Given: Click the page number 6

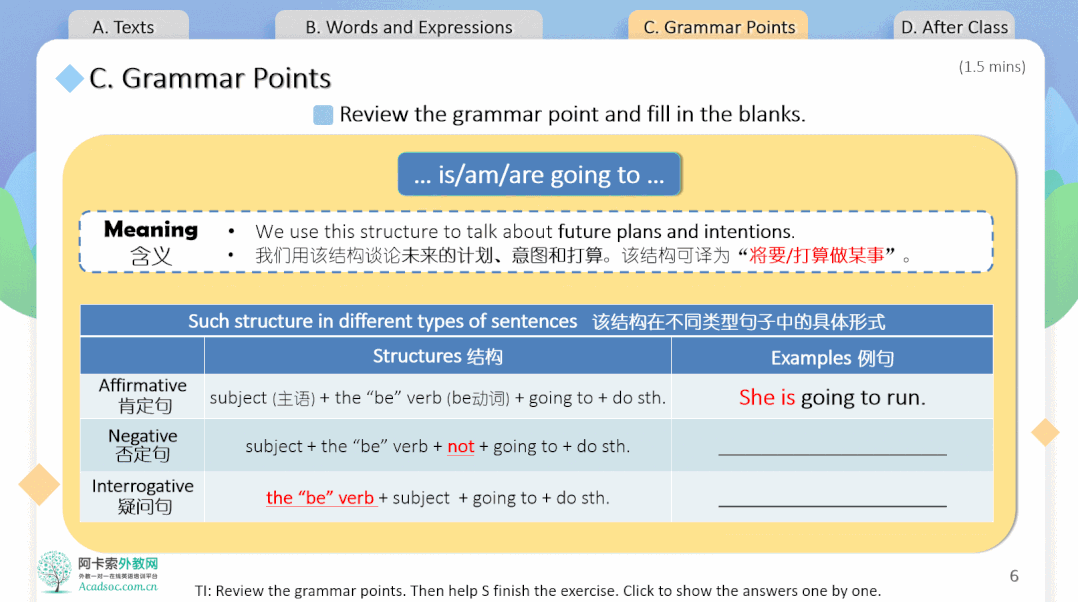Looking at the screenshot, I should (1014, 576).
